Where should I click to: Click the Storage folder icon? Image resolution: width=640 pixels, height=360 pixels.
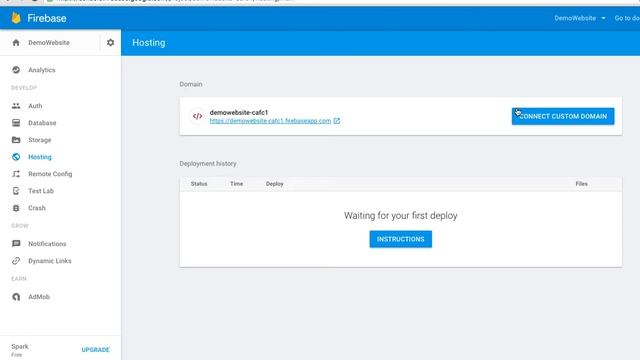click(16, 140)
